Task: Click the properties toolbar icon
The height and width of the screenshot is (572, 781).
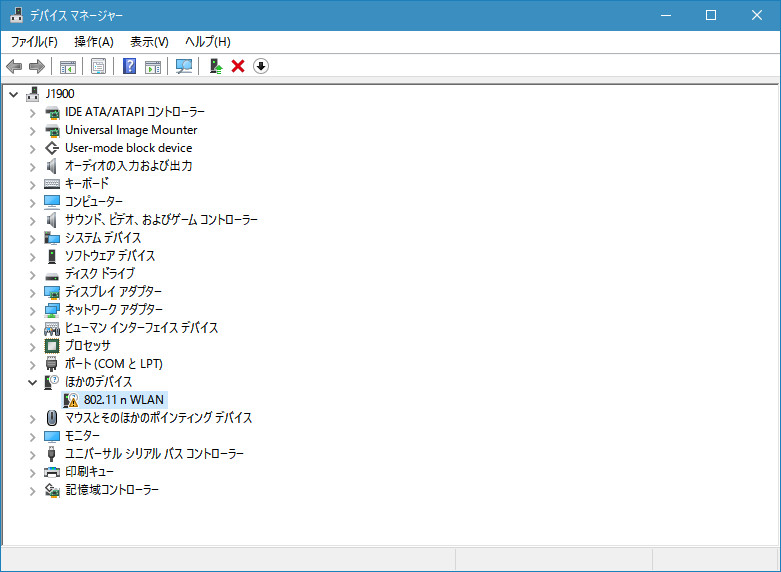Action: [x=99, y=66]
